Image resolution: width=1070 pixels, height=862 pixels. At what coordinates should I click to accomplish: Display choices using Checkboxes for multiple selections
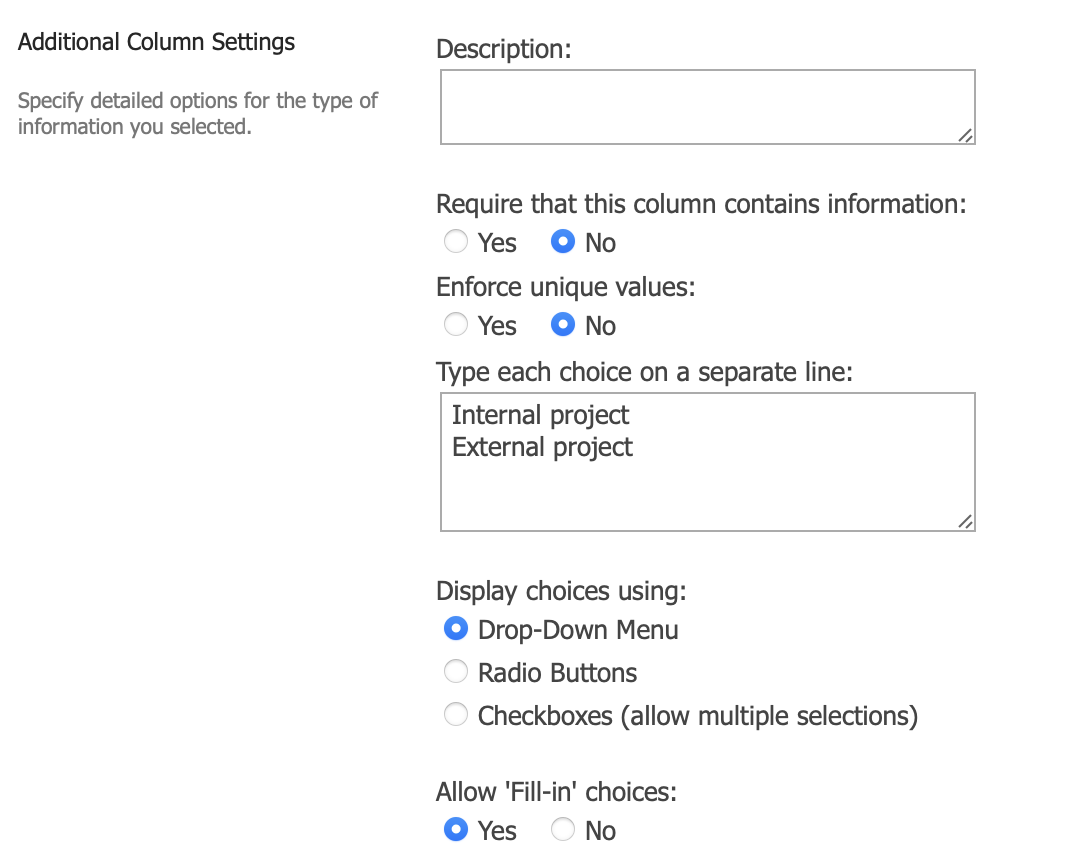click(456, 714)
